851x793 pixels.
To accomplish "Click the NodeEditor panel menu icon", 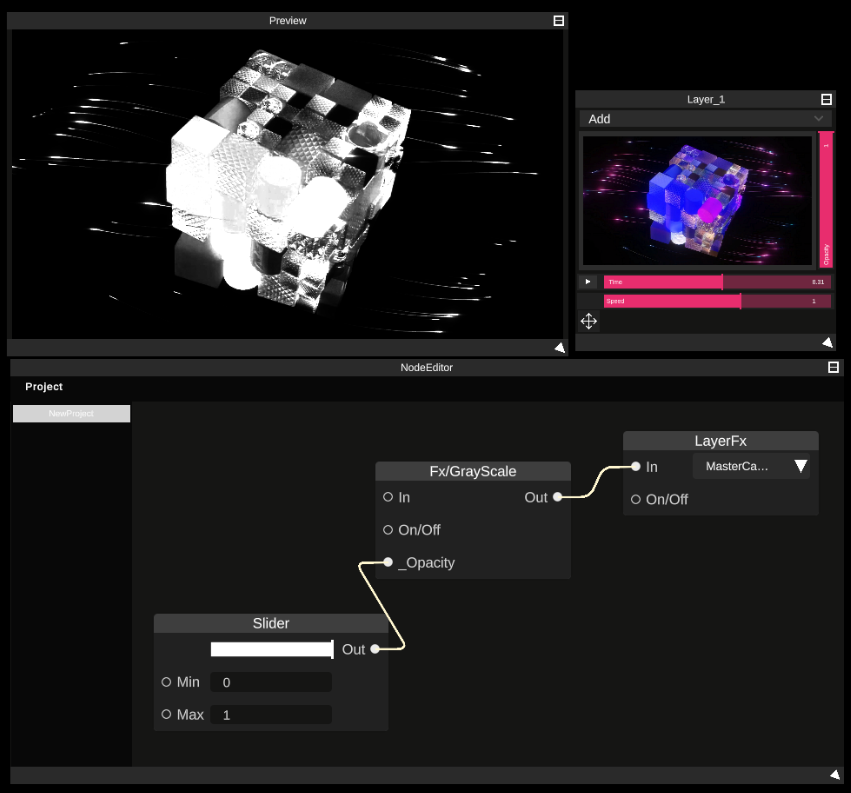I will [833, 367].
